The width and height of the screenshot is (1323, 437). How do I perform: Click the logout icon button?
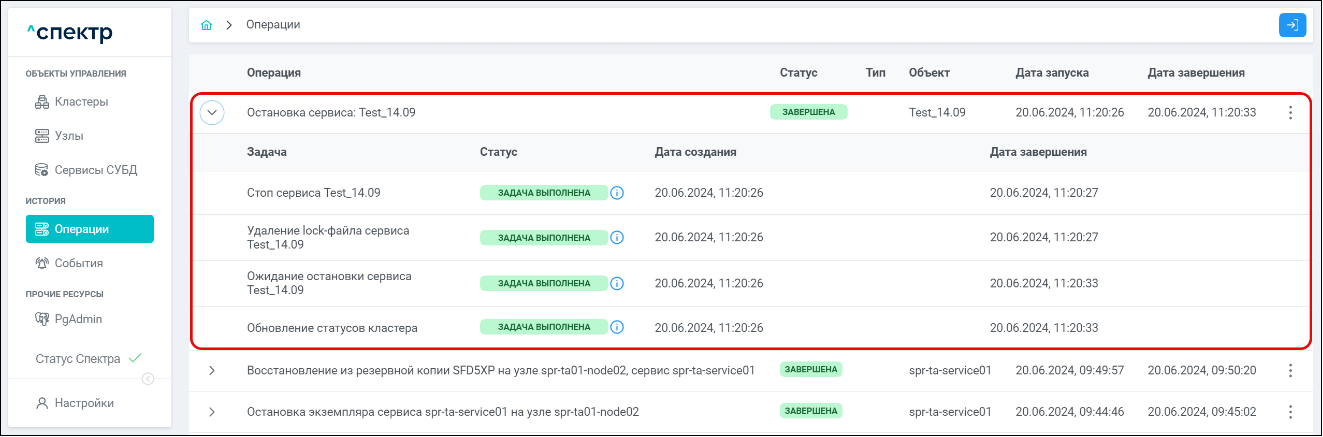click(x=1293, y=25)
